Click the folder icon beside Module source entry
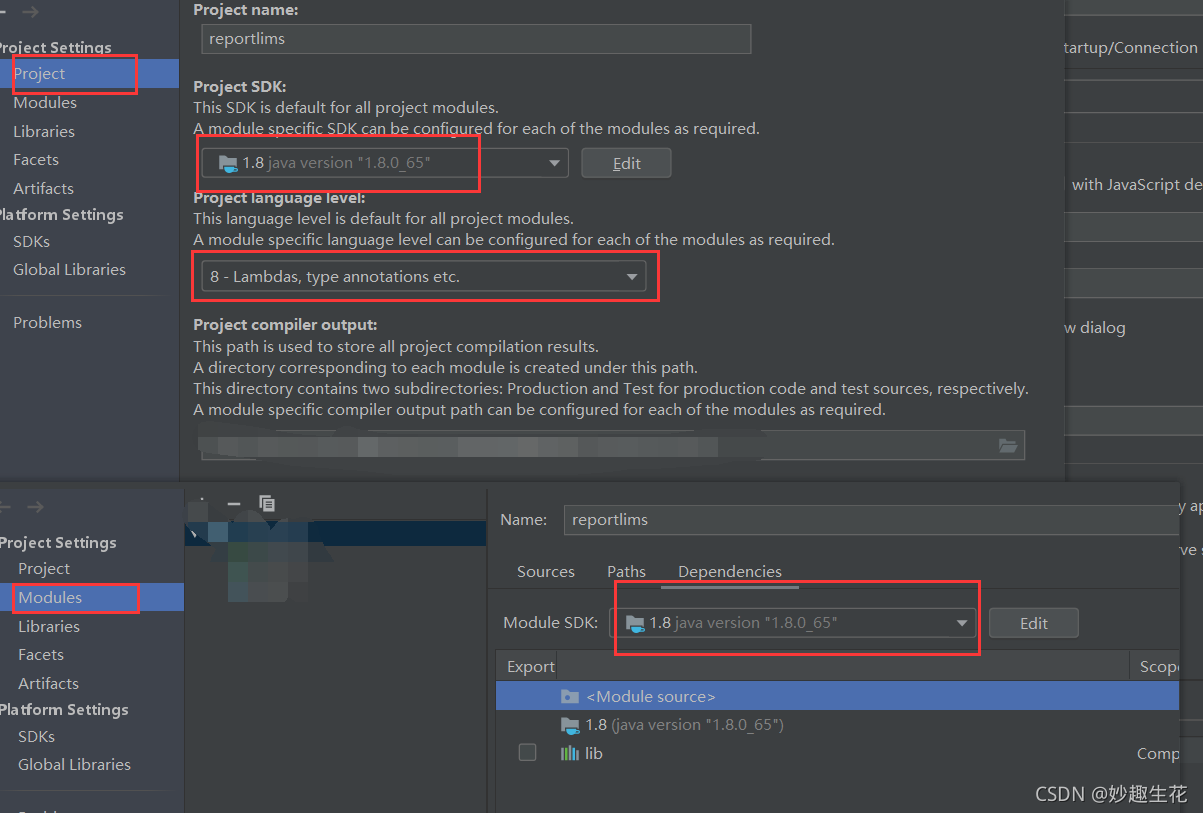 [x=570, y=696]
